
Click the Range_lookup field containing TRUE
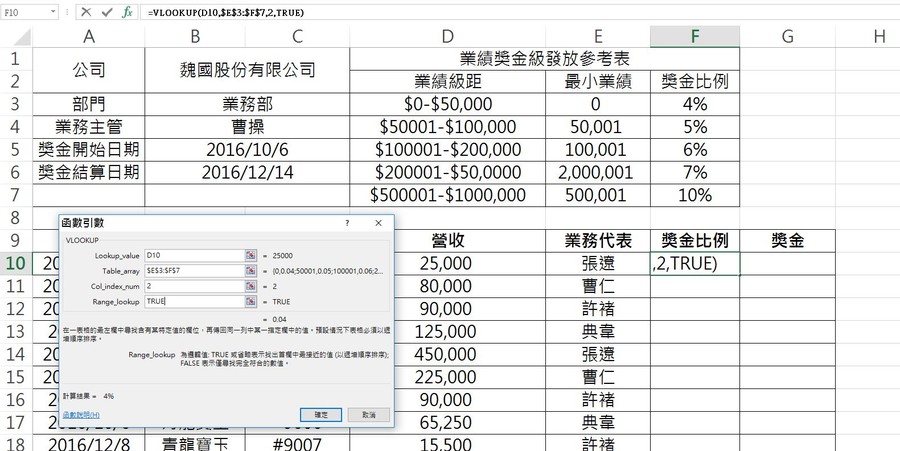(195, 301)
